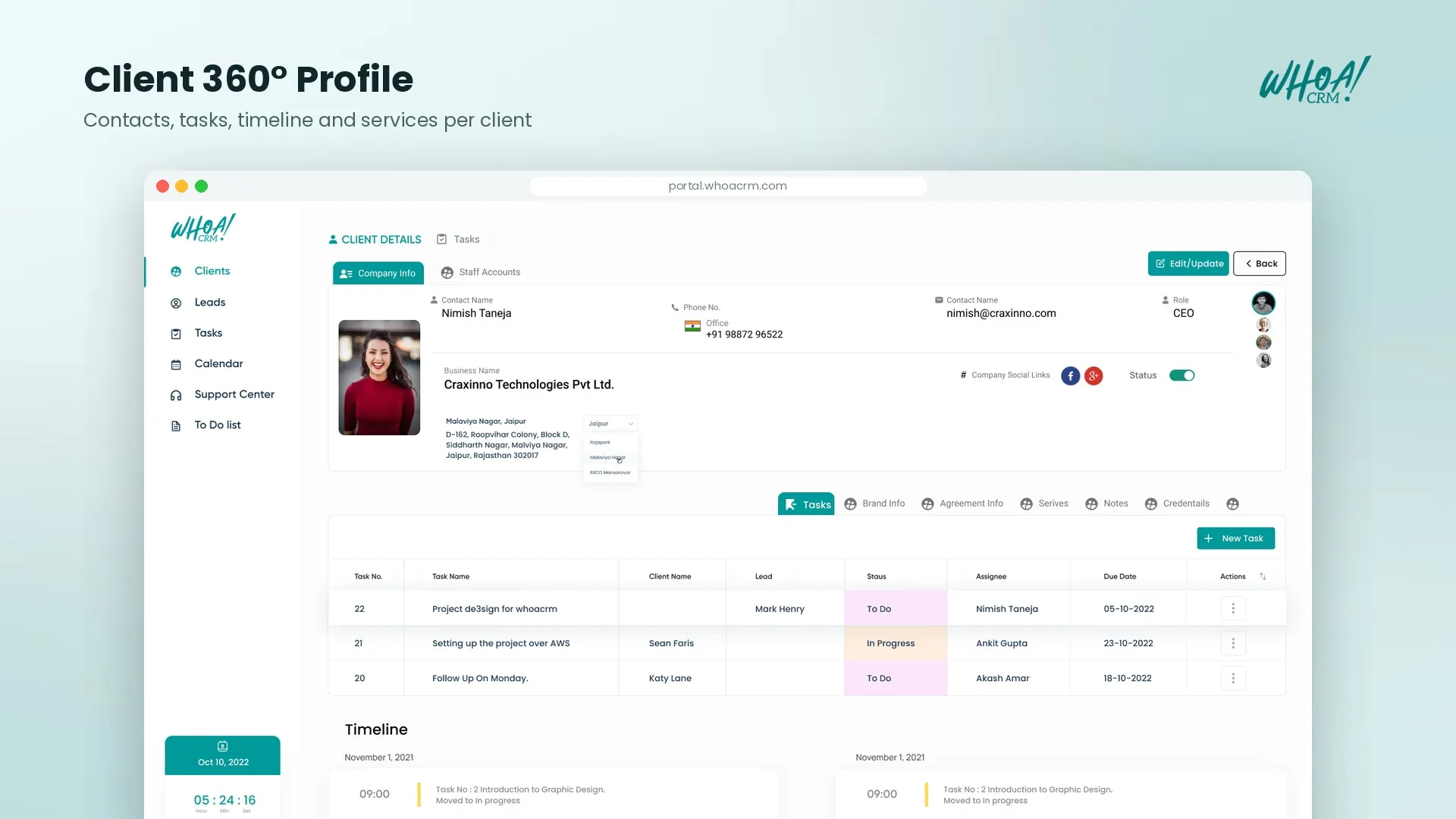Image resolution: width=1456 pixels, height=819 pixels.
Task: Open the Staff Accounts tab
Action: coord(481,272)
